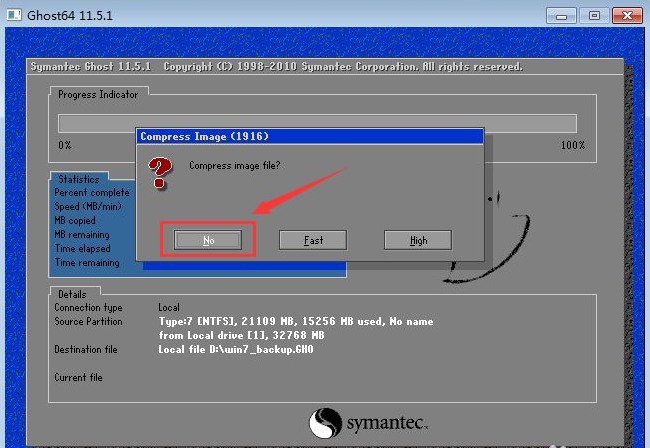Viewport: 650px width, 448px height.
Task: Click the 'Speed (MB/min)' statistic label
Action: pos(88,206)
